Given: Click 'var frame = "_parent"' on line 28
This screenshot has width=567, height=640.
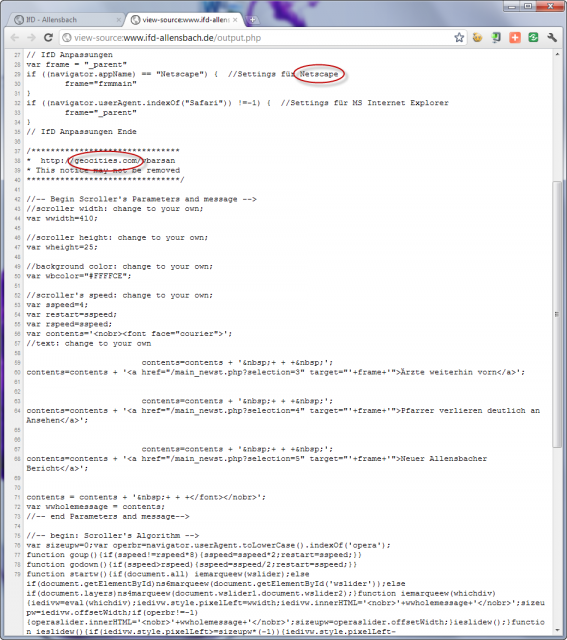Looking at the screenshot, I should tap(77, 64).
